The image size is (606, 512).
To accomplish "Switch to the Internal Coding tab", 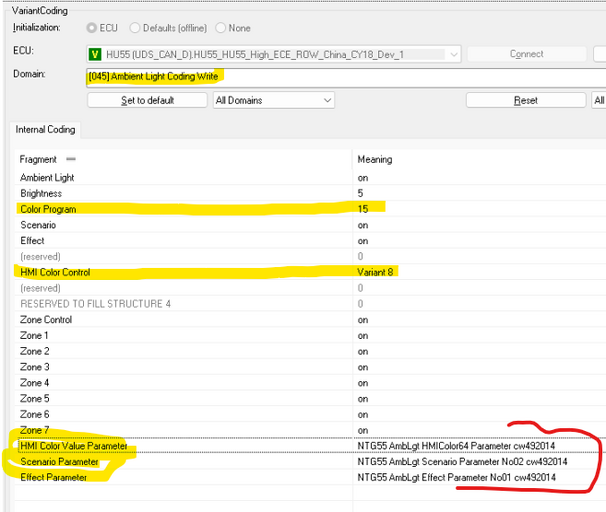I will click(45, 129).
